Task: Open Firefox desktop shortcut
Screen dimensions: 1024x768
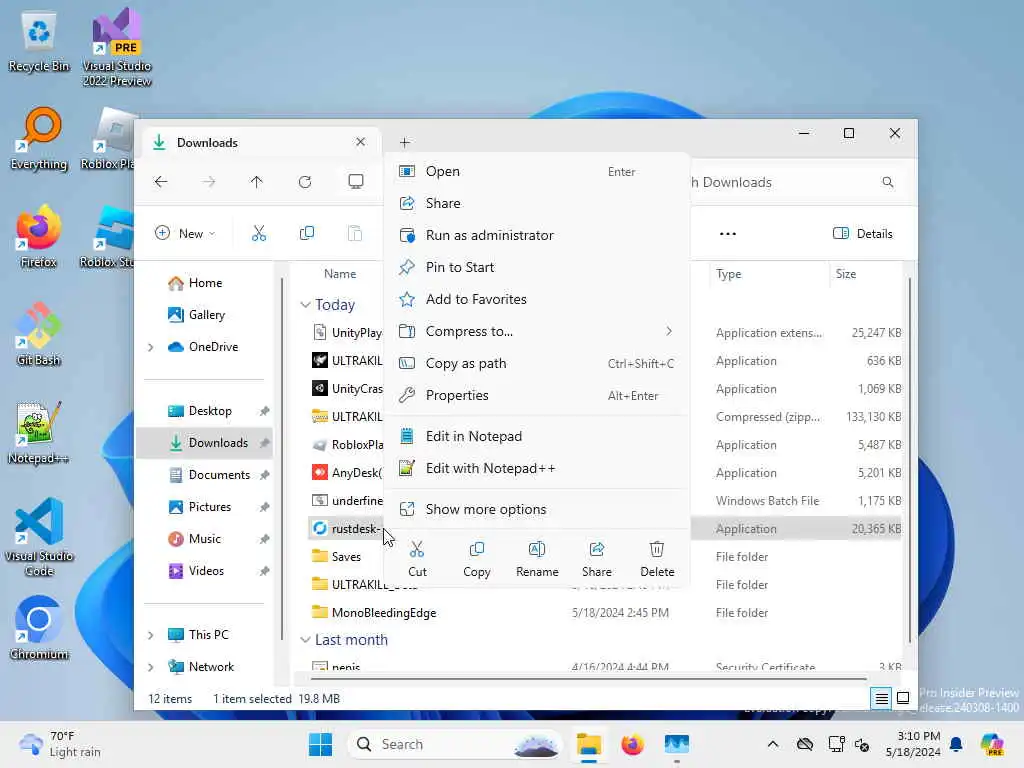Action: click(x=39, y=238)
